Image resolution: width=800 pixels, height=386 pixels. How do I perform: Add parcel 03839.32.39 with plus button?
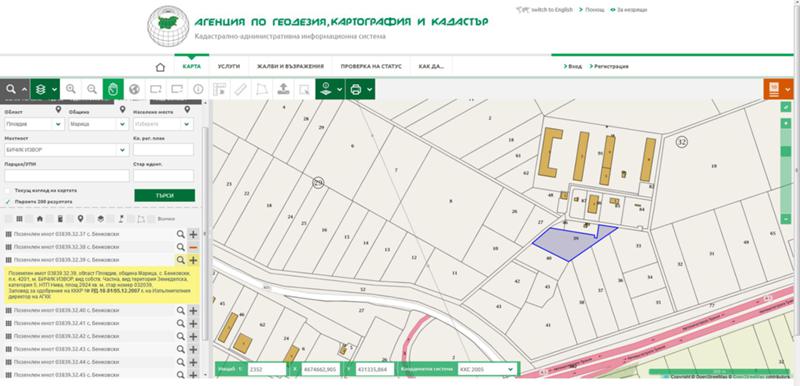(x=193, y=260)
